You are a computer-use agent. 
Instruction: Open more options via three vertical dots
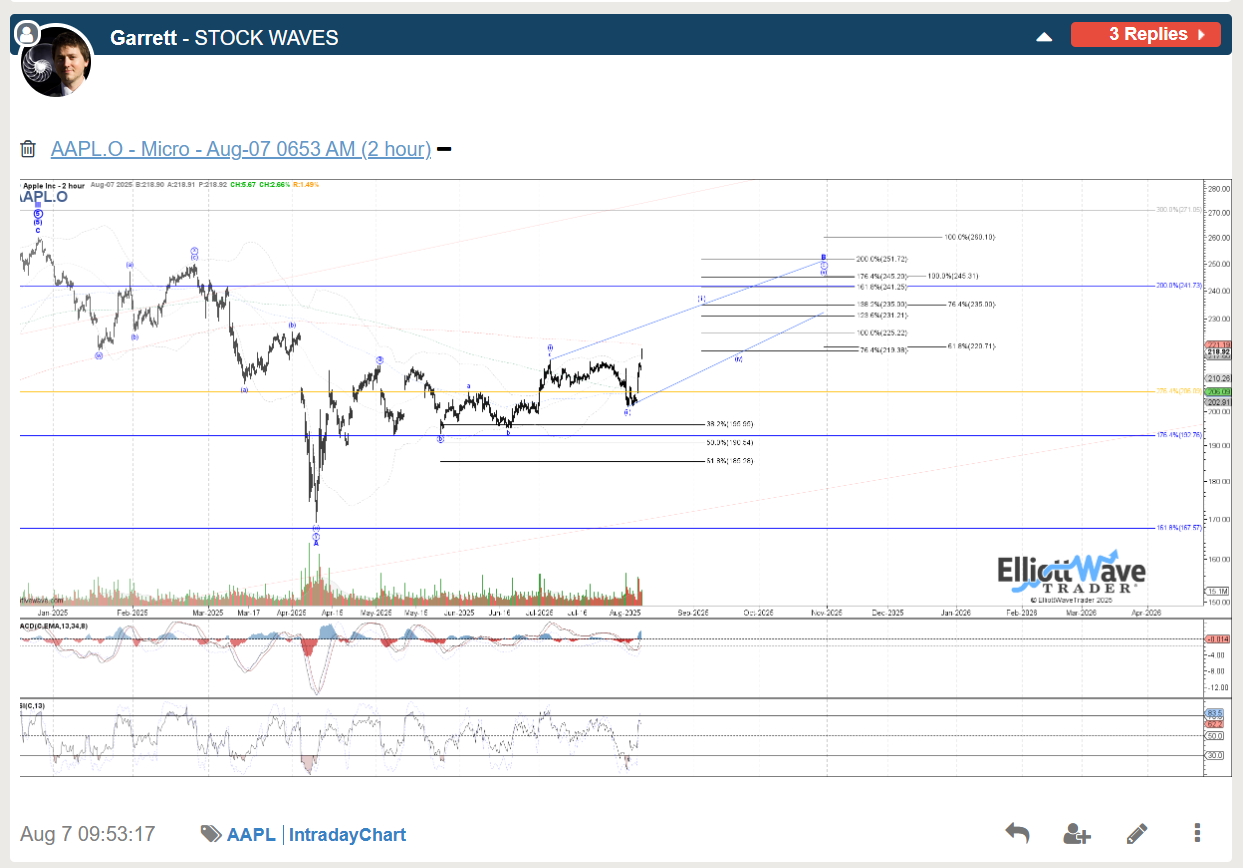click(x=1197, y=833)
